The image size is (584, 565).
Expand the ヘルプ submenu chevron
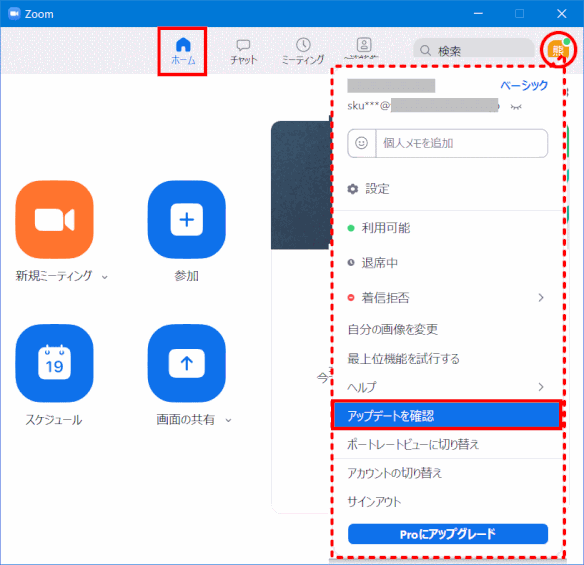pyautogui.click(x=541, y=387)
